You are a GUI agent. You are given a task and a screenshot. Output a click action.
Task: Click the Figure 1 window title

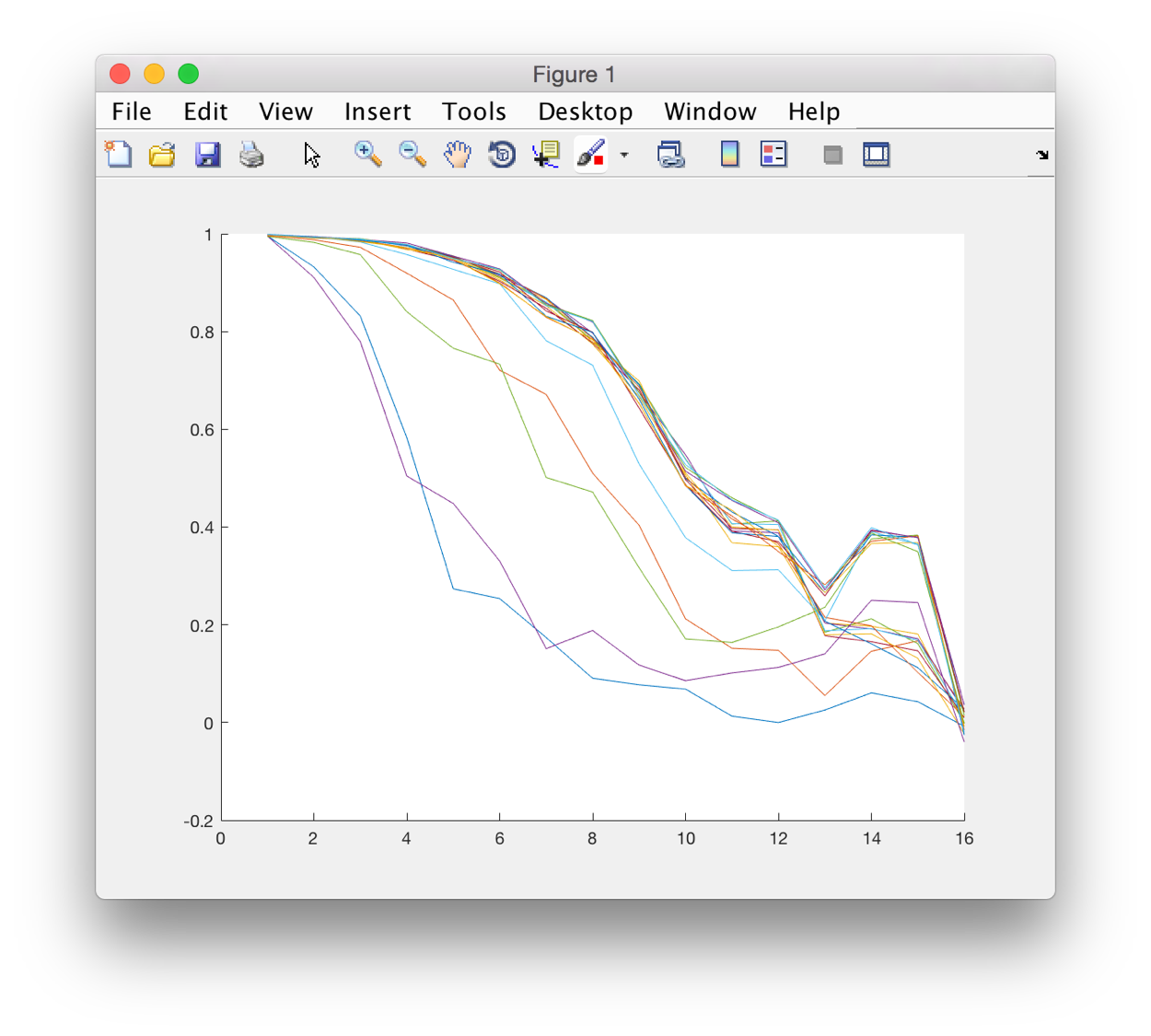pos(575,75)
